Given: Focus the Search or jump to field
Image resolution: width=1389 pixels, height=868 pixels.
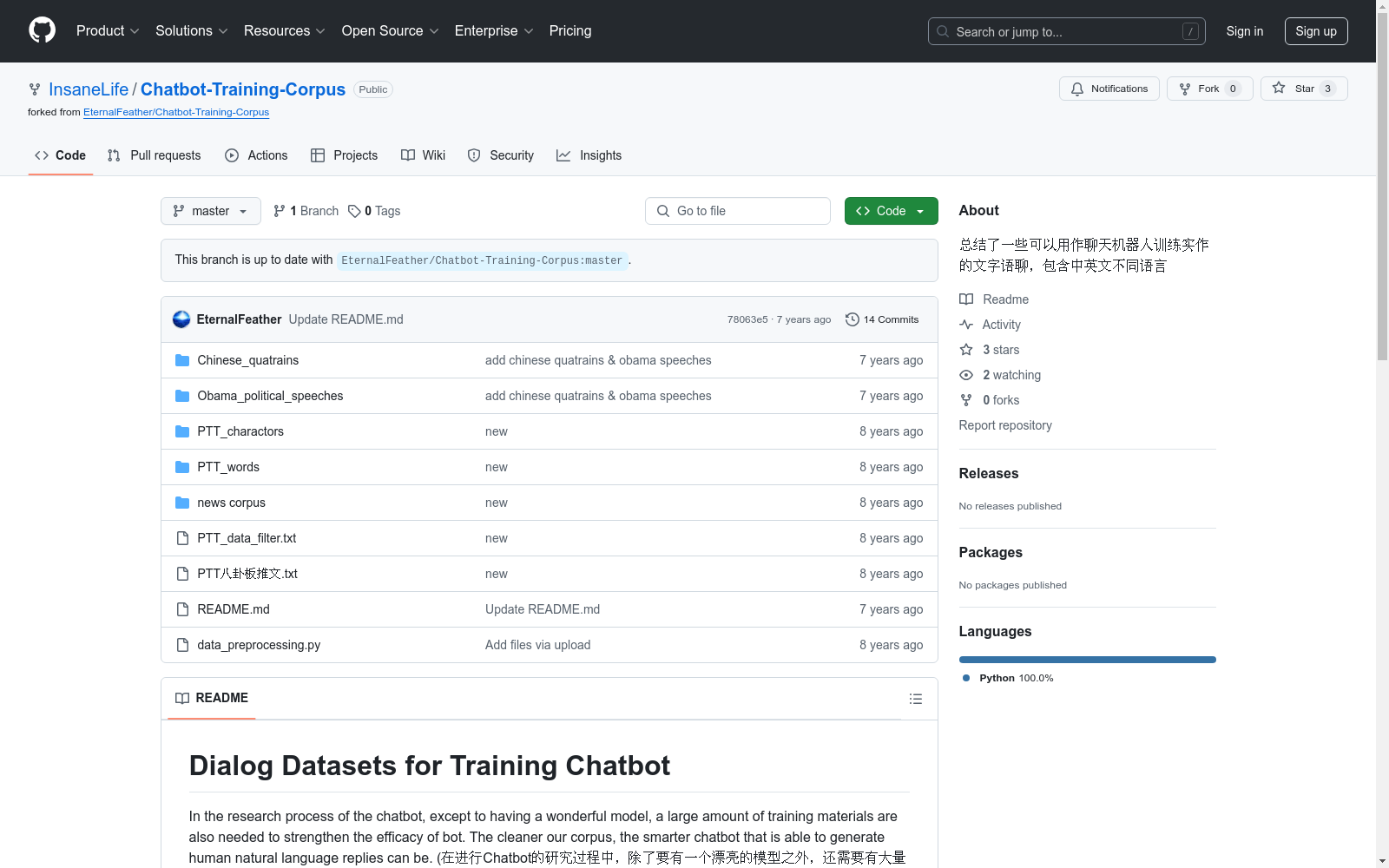Looking at the screenshot, I should point(1067,31).
